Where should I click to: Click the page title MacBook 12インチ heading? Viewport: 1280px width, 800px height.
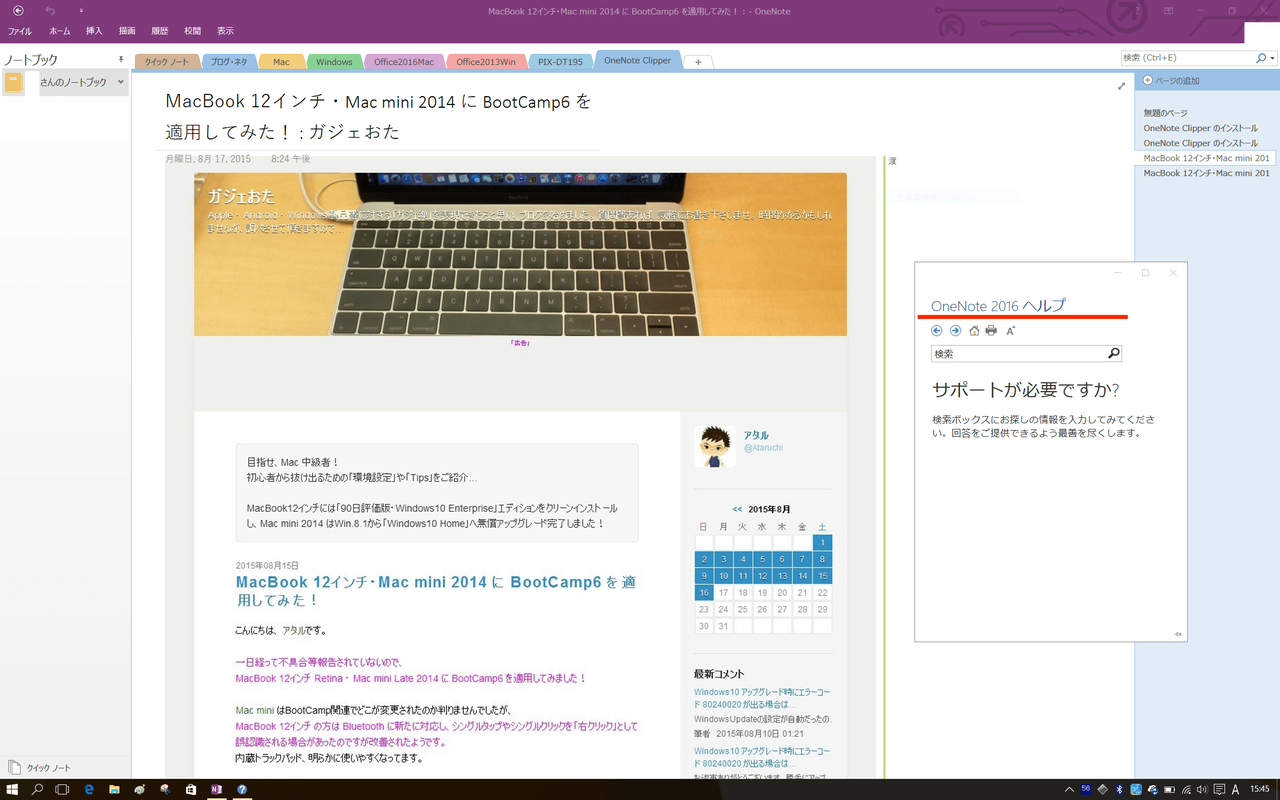click(x=379, y=116)
